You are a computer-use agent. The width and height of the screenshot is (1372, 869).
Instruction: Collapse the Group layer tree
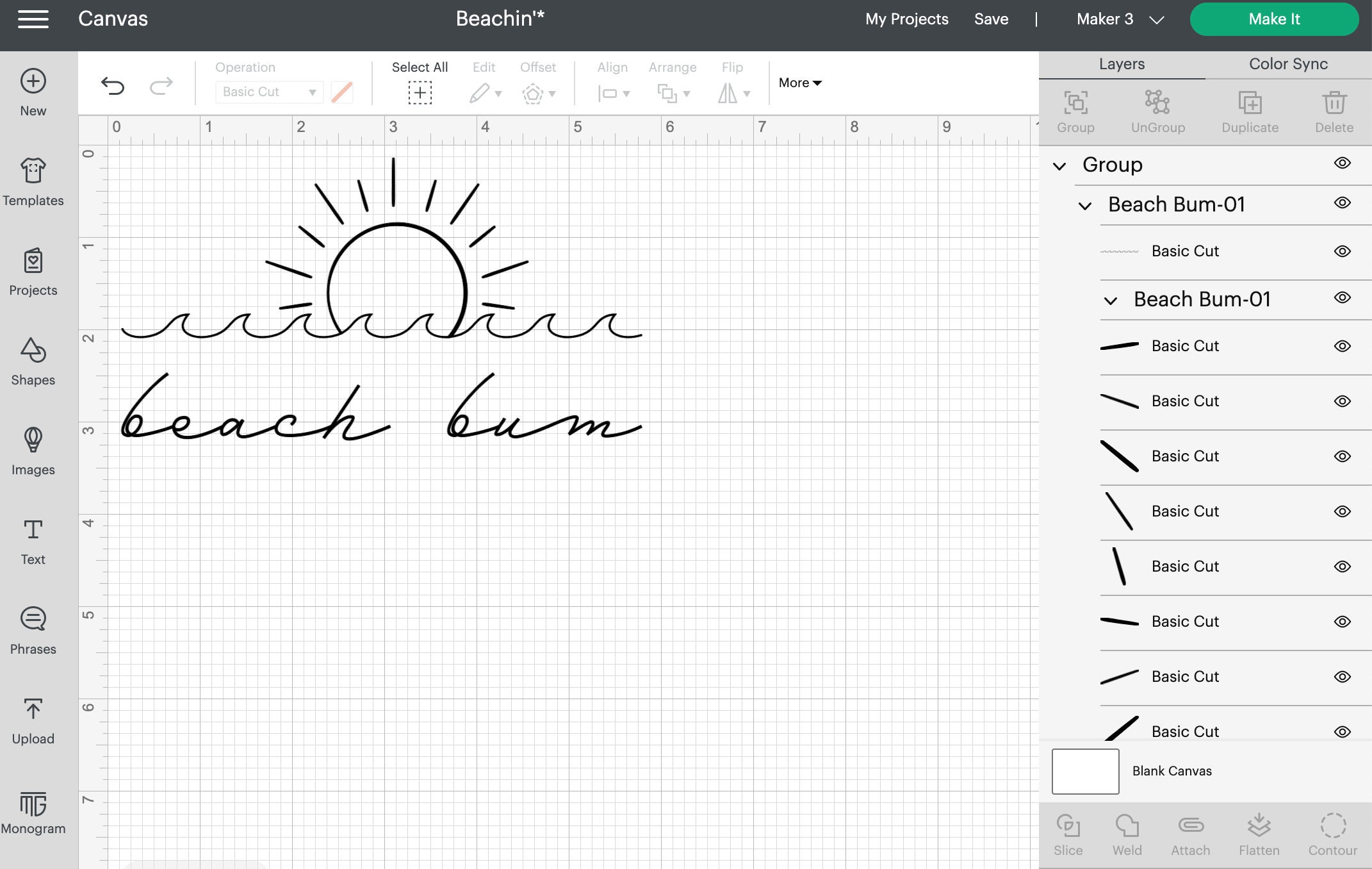coord(1060,165)
